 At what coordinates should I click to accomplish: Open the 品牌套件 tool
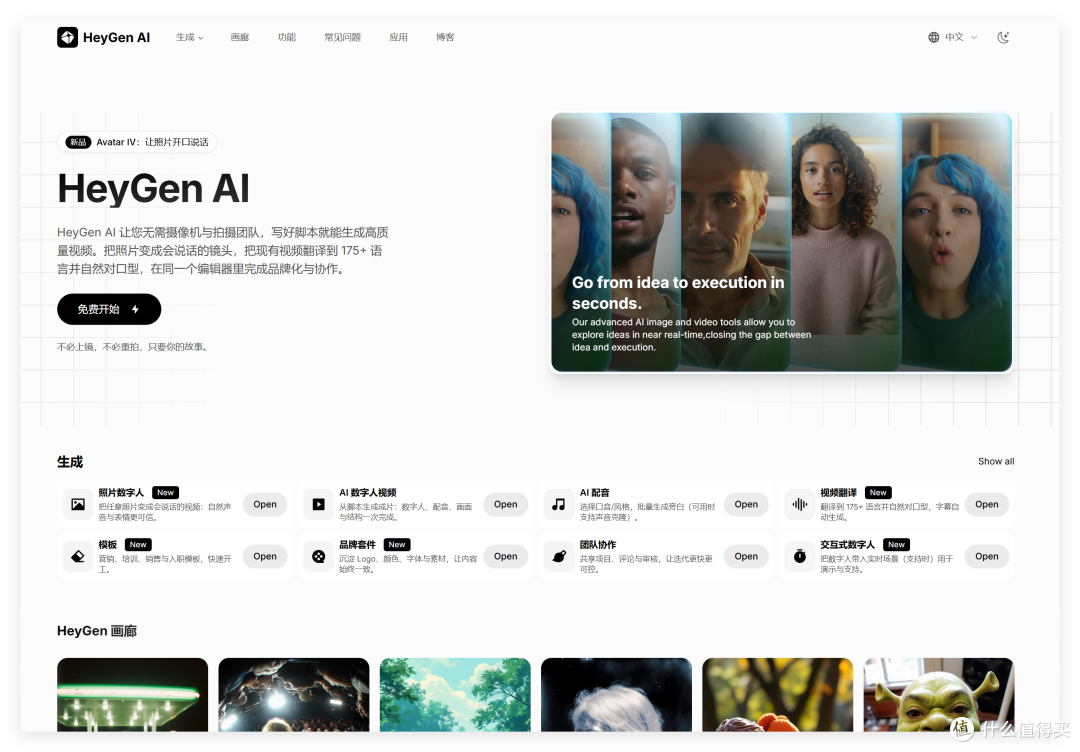(x=505, y=556)
